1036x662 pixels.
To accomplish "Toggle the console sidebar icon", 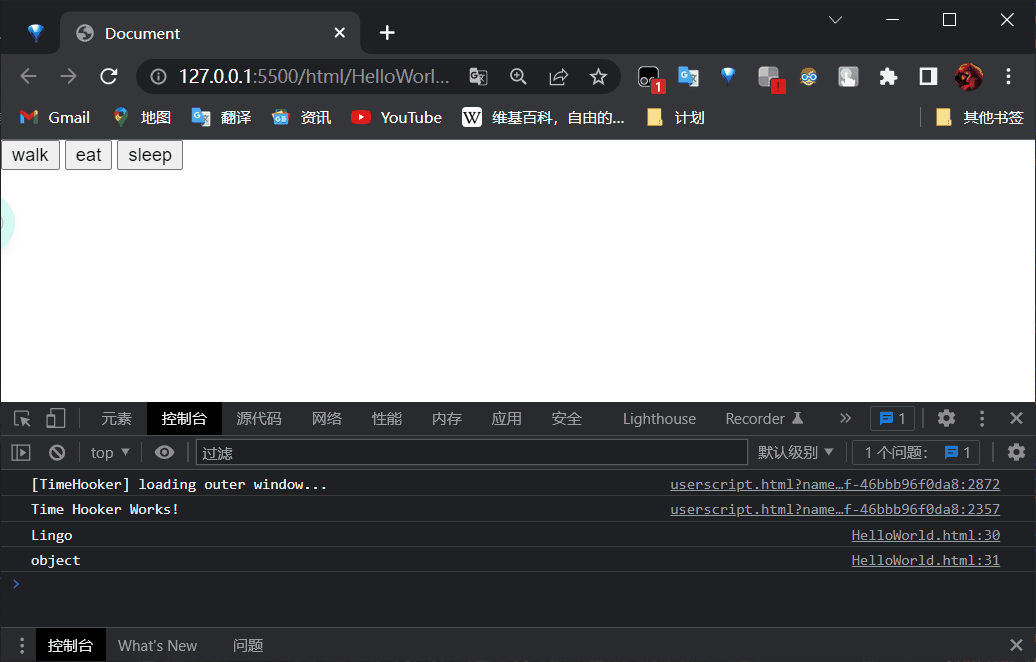I will (21, 453).
